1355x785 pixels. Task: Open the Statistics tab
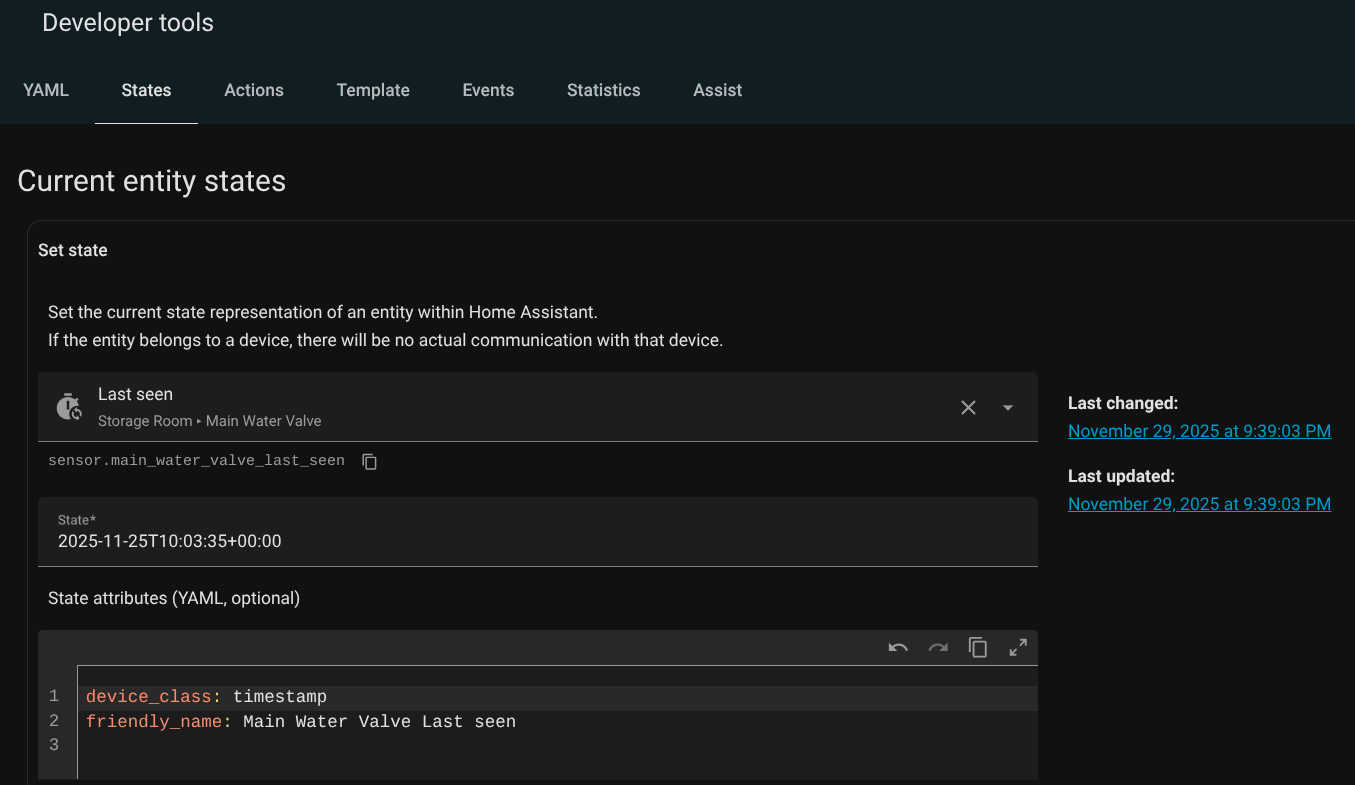pyautogui.click(x=603, y=90)
